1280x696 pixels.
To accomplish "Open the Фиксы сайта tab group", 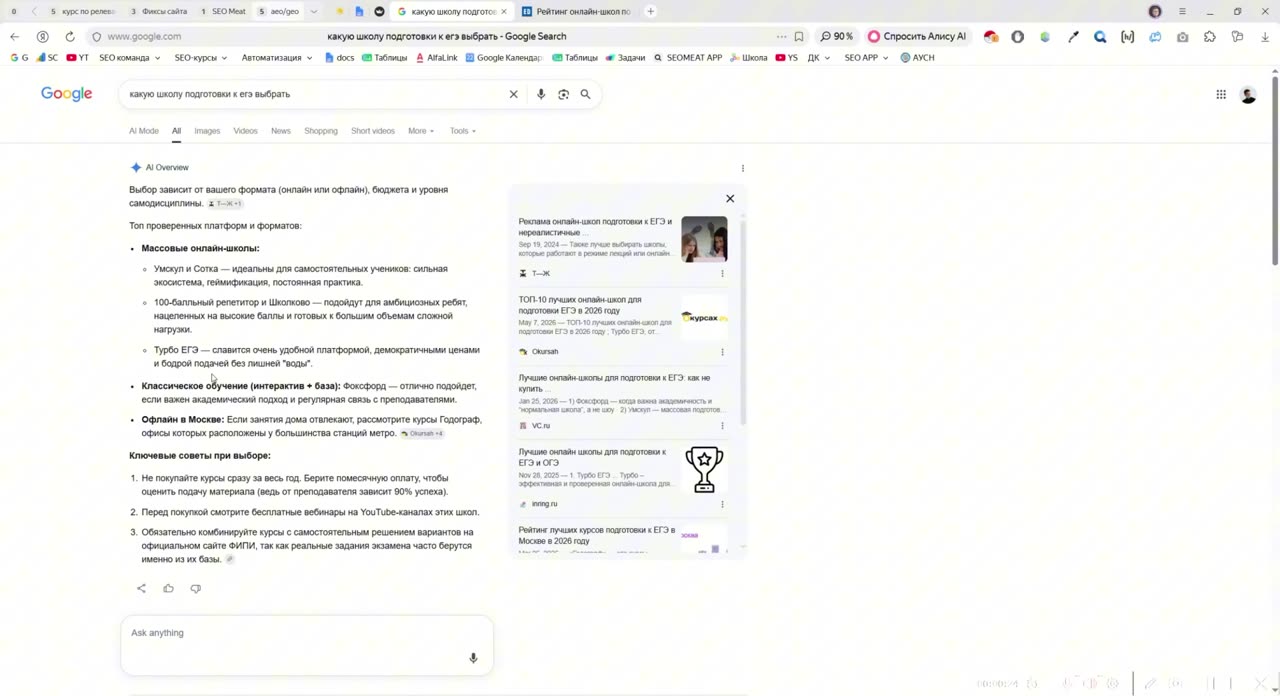I will pyautogui.click(x=158, y=11).
